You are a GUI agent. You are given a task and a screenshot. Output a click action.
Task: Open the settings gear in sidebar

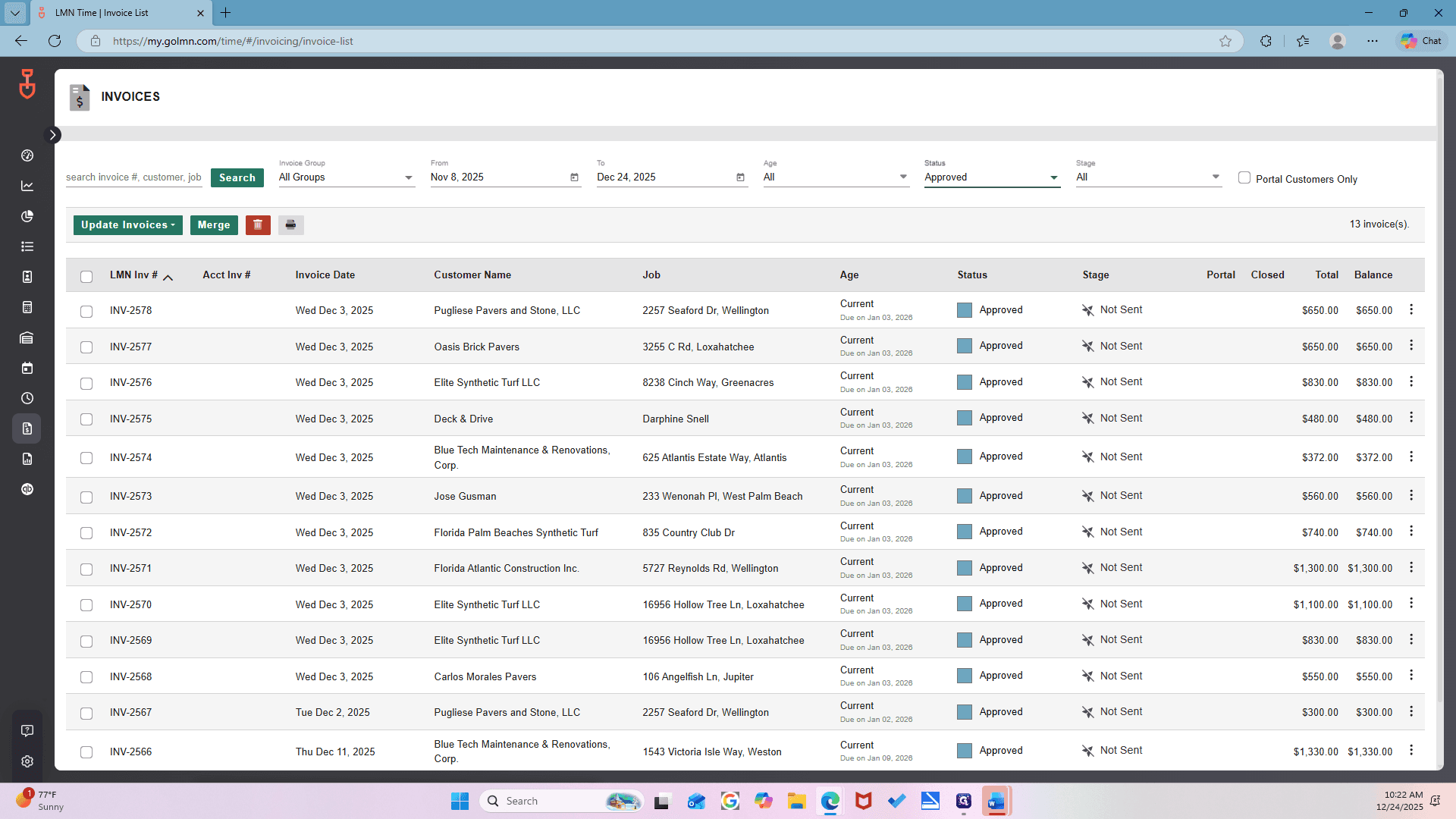pos(27,761)
